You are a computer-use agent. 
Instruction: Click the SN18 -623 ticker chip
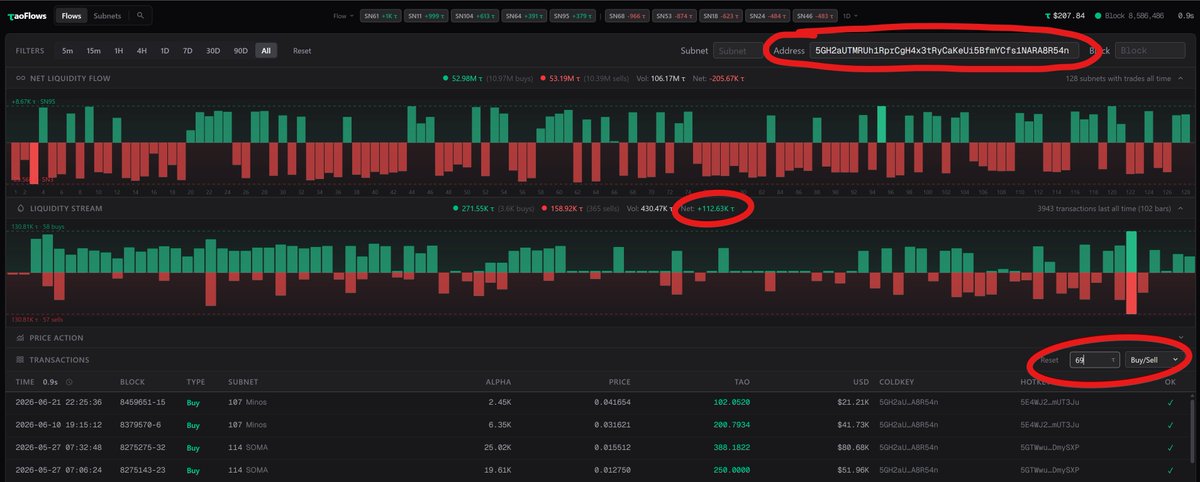[720, 17]
